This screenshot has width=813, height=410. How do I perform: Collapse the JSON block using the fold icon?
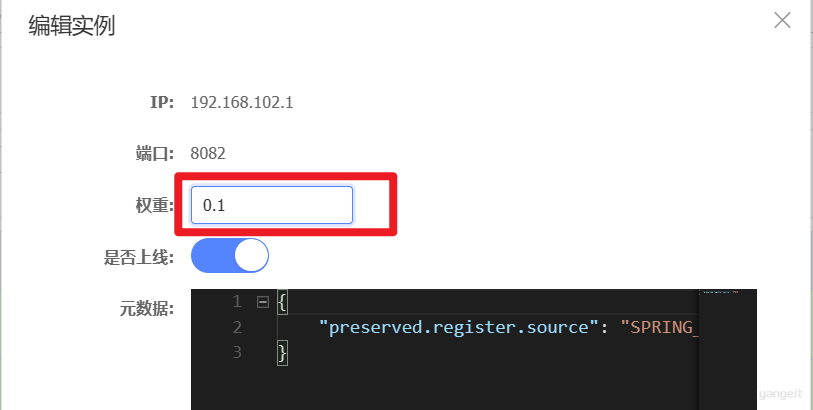coord(263,302)
